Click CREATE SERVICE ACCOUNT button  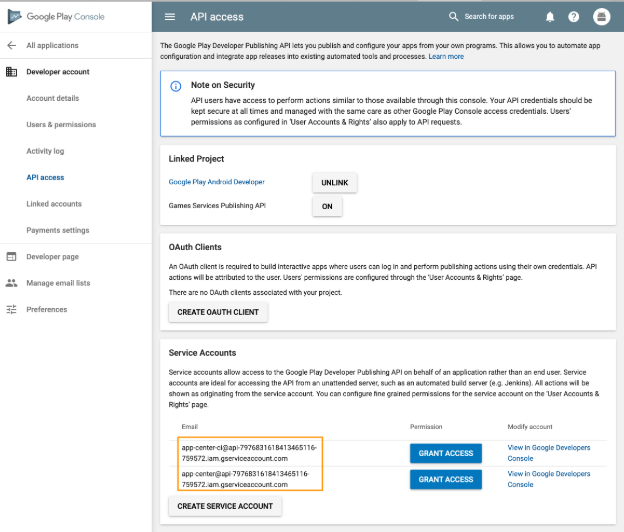(x=225, y=506)
